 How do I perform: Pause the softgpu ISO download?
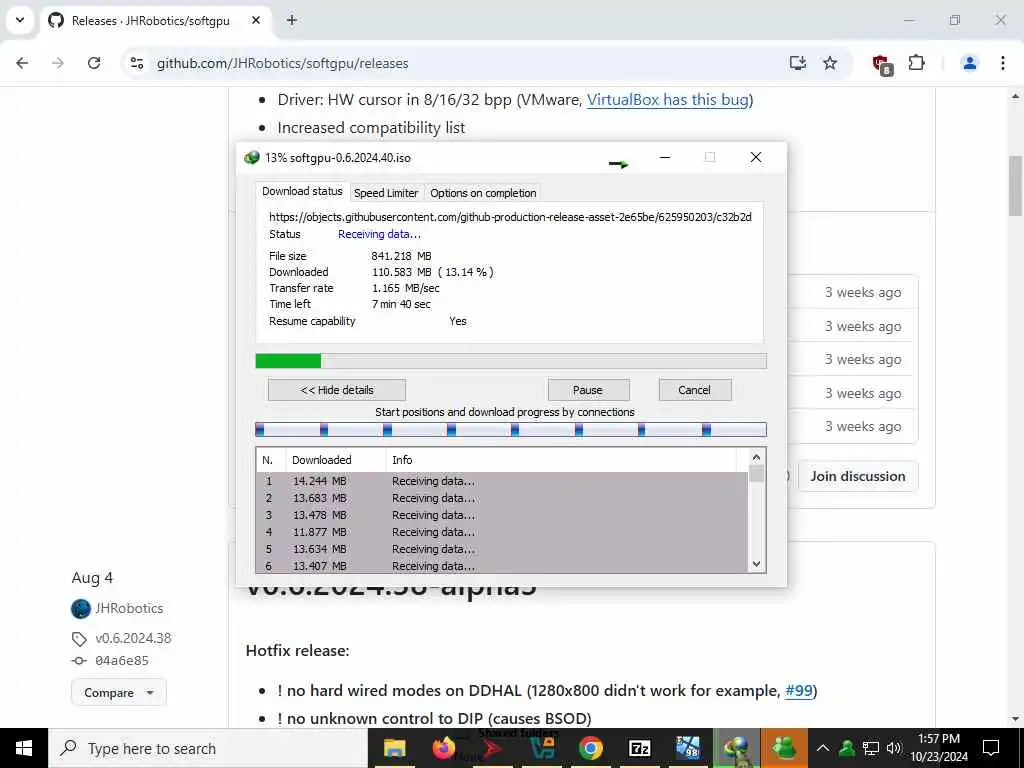(588, 390)
